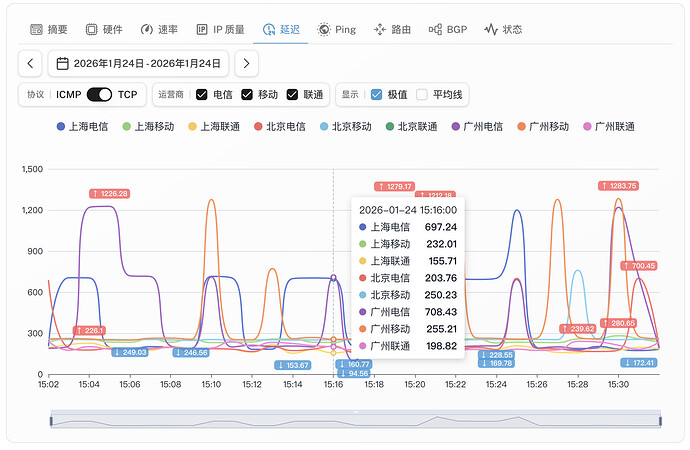Image resolution: width=690 pixels, height=450 pixels.
Task: Click the 249.03 minimum marker
Action: click(x=130, y=352)
